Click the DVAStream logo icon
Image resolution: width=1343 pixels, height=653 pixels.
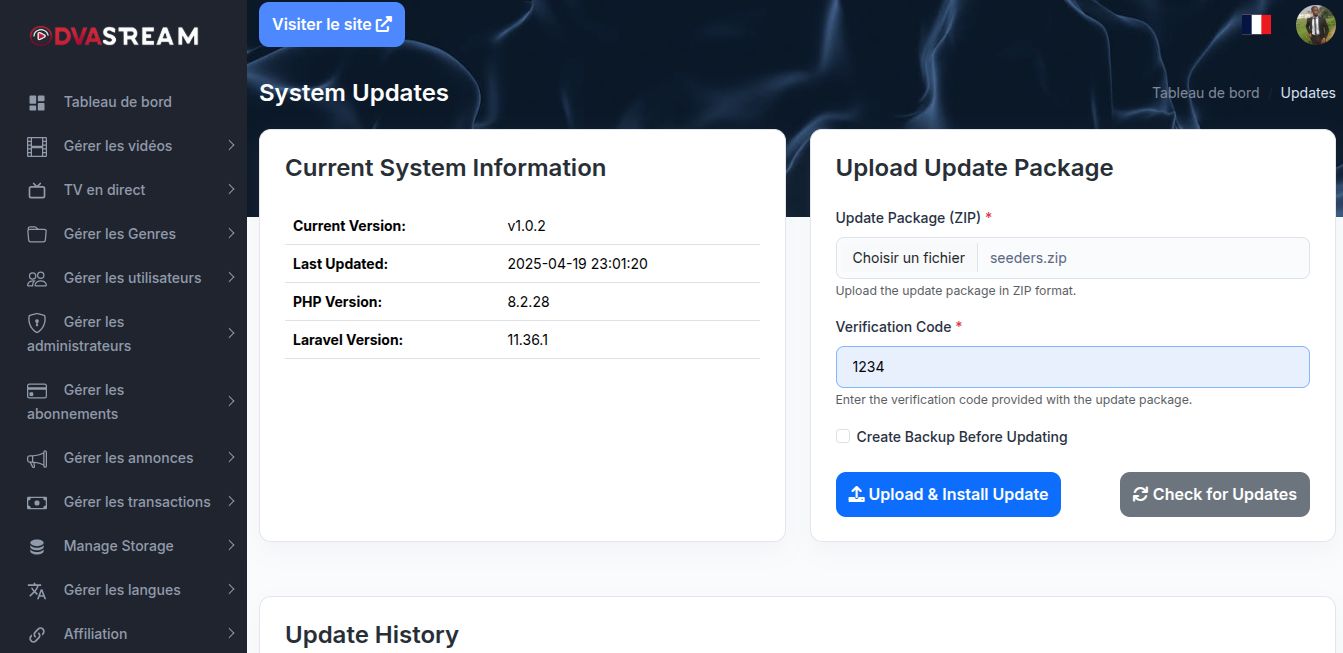41,36
